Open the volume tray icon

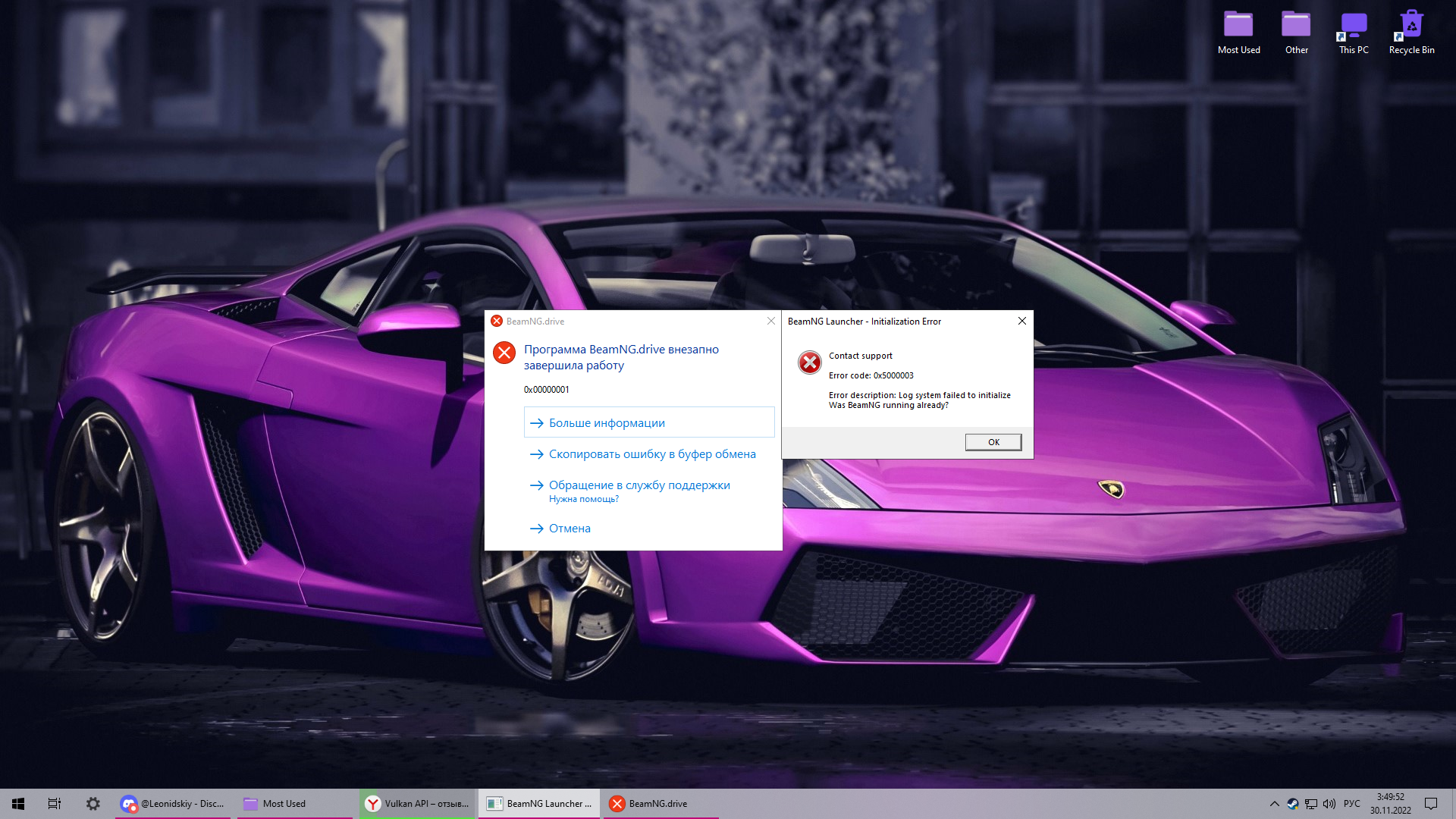(1329, 804)
